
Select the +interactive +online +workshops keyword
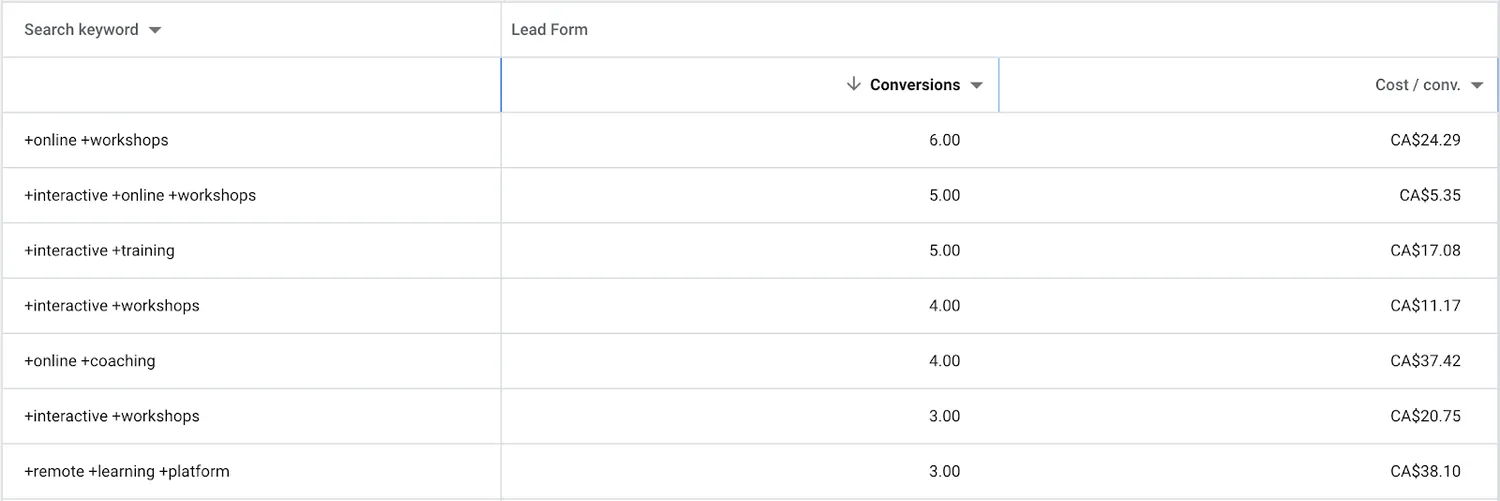[x=140, y=195]
